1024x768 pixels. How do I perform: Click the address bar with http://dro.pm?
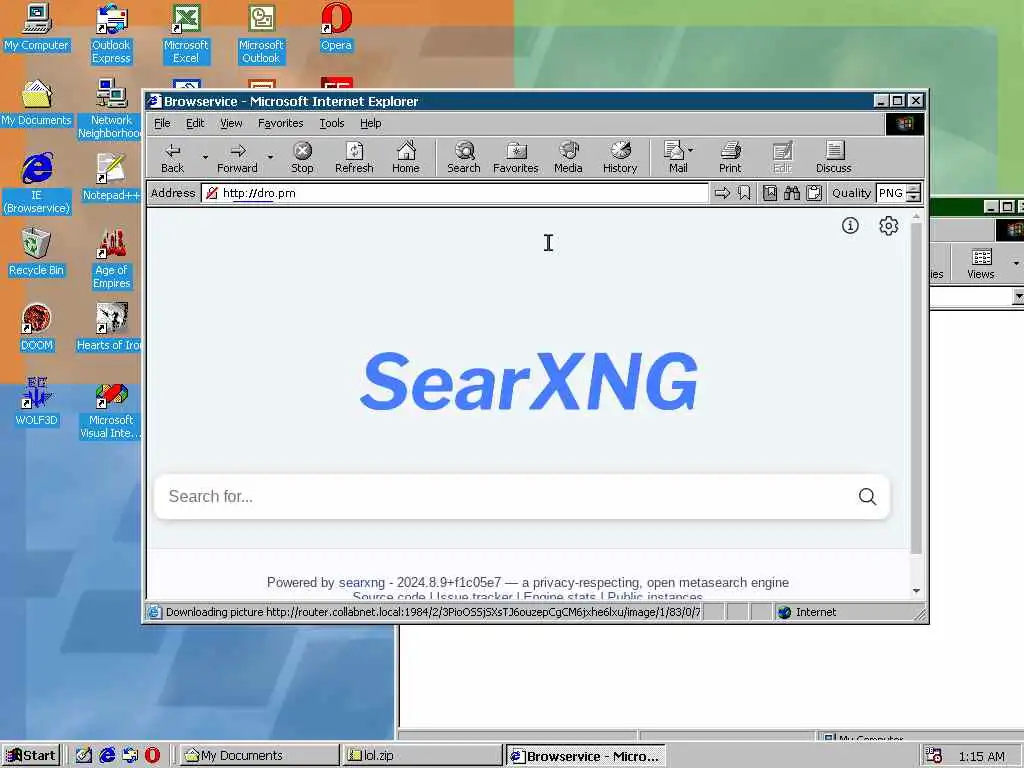click(x=455, y=193)
